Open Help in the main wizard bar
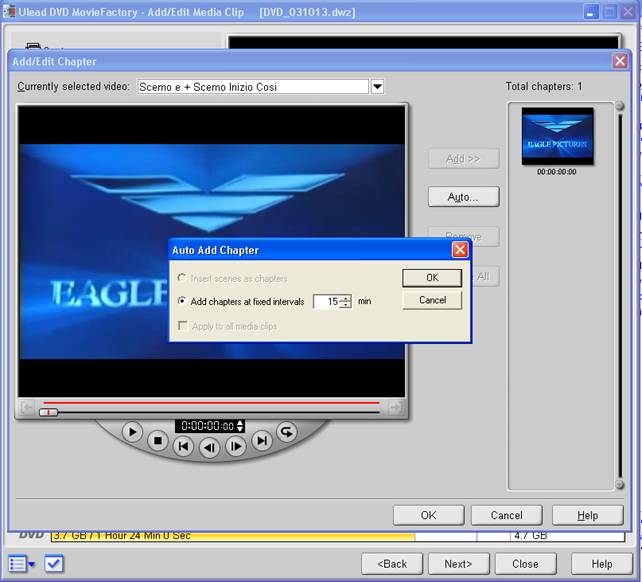The height and width of the screenshot is (582, 642). [x=601, y=564]
